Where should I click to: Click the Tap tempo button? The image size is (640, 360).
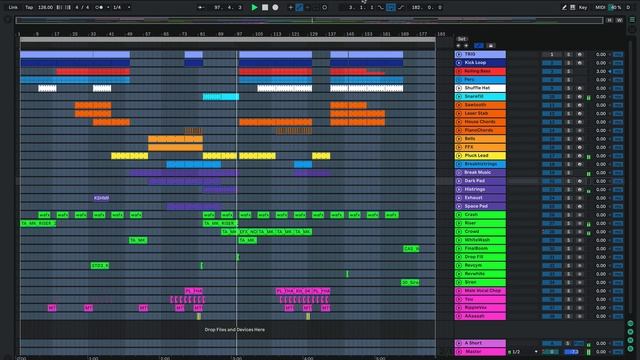(x=29, y=7)
